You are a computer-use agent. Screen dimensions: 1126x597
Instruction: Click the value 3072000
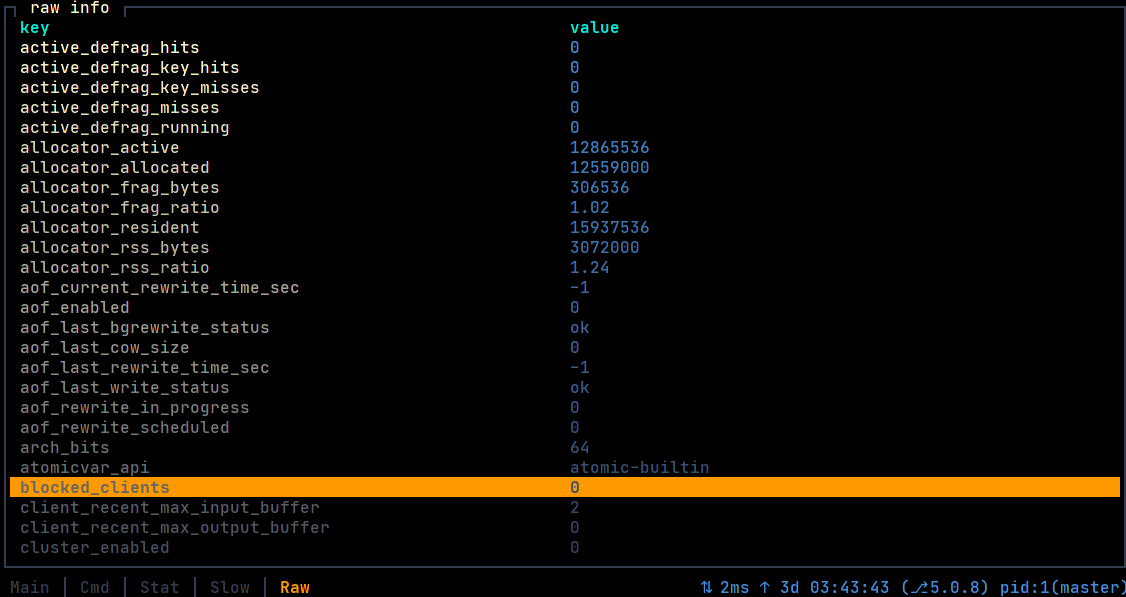coord(605,248)
